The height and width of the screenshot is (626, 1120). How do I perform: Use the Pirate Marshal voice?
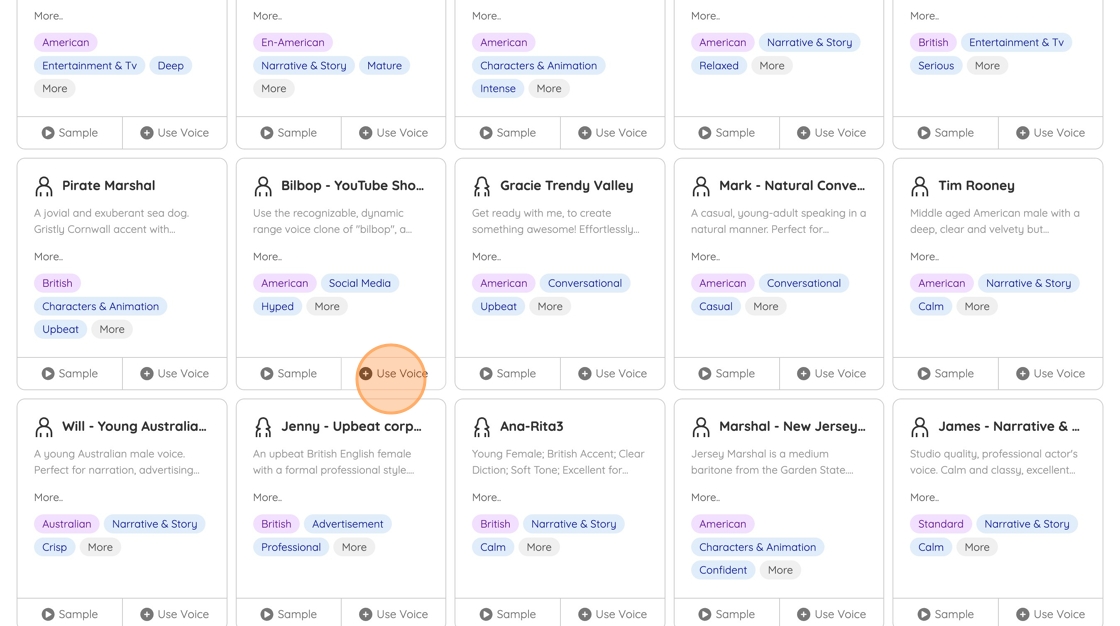(175, 373)
